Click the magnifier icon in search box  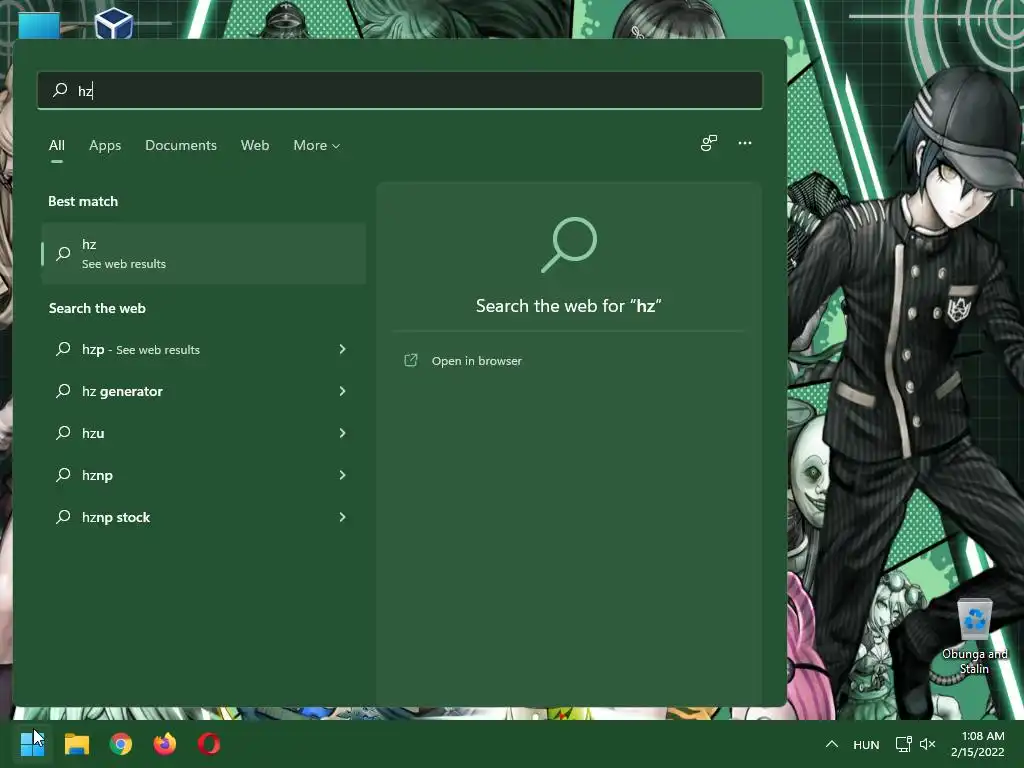pyautogui.click(x=60, y=89)
